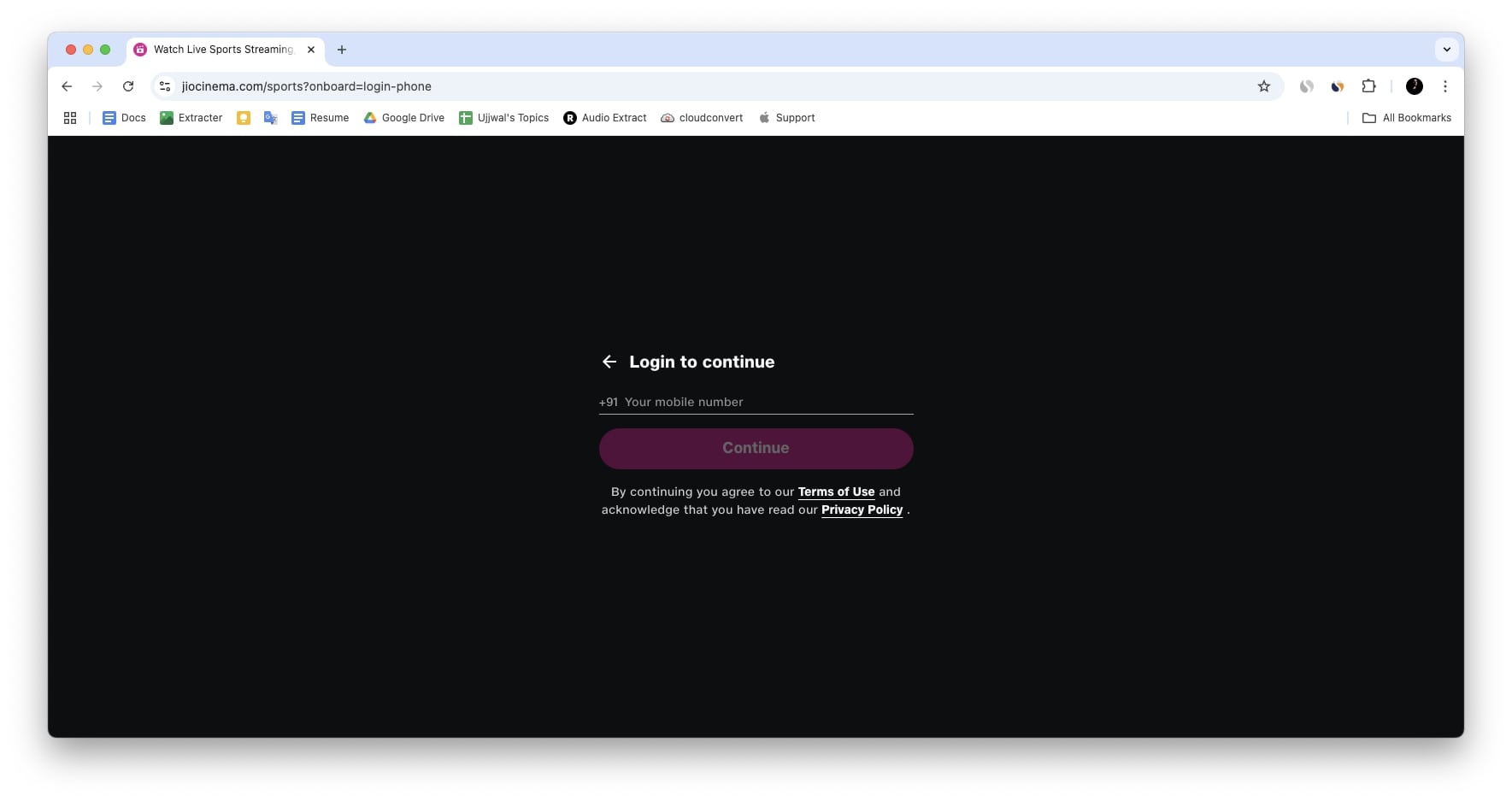
Task: Open the yellow Keep bookmark icon
Action: tap(244, 118)
